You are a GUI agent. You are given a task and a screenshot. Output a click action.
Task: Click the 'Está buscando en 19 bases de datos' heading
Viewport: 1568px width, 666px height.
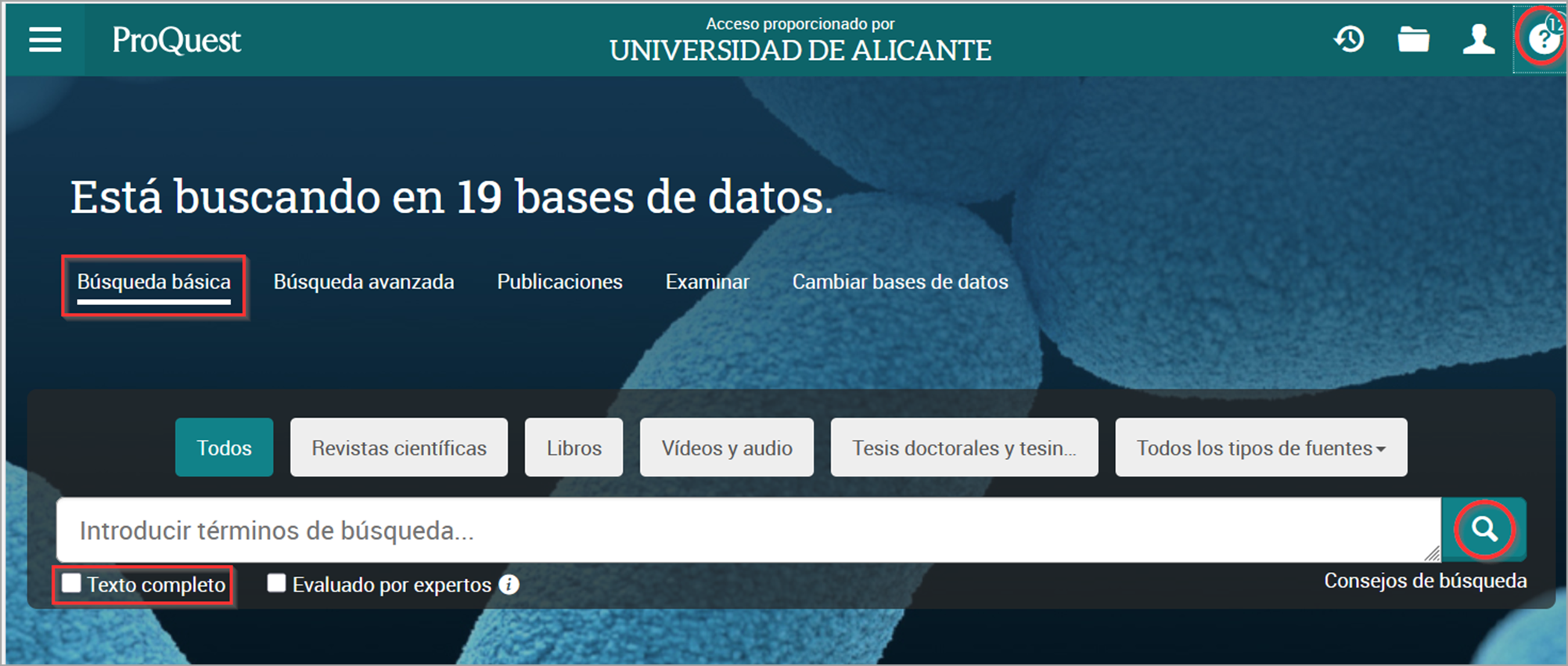coord(452,196)
